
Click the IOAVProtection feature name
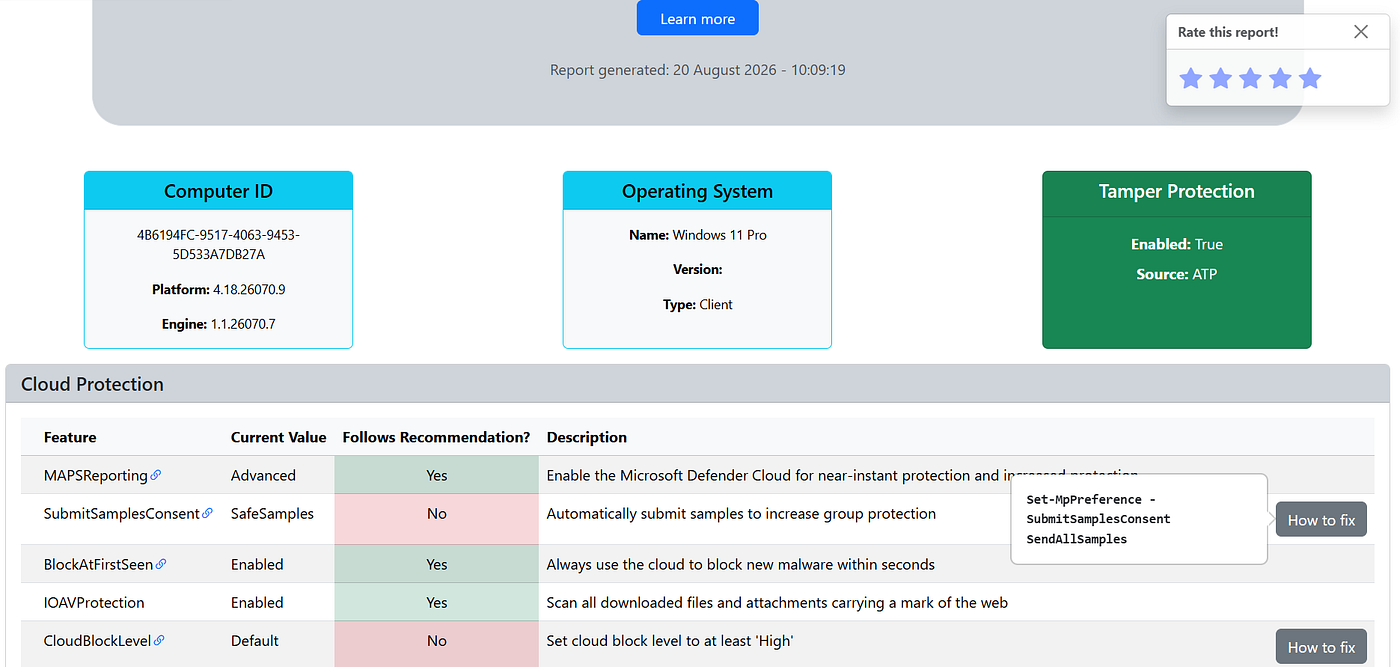click(x=94, y=602)
